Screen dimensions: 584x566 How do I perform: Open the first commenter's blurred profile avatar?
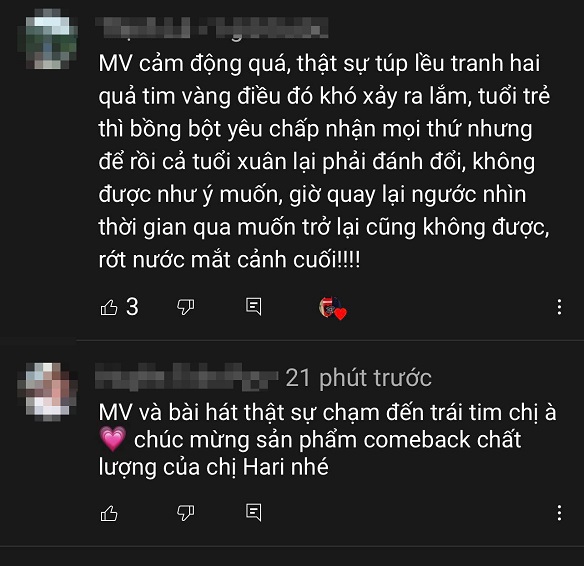click(48, 40)
